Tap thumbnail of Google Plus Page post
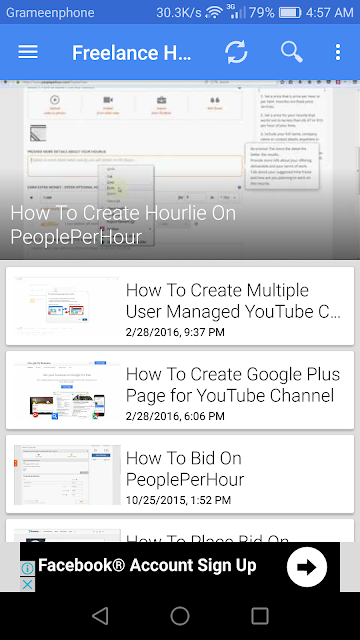 (x=67, y=390)
